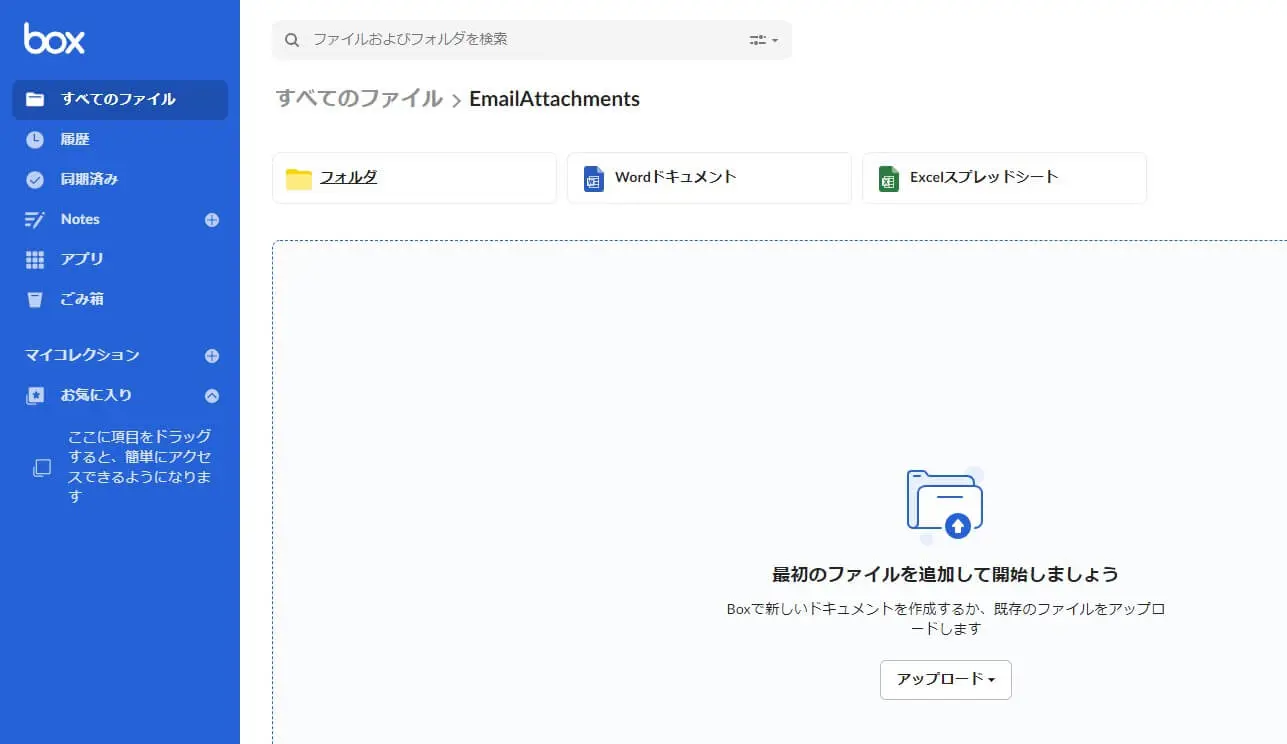1287x744 pixels.
Task: Click the search magnifier icon
Action: [x=292, y=40]
